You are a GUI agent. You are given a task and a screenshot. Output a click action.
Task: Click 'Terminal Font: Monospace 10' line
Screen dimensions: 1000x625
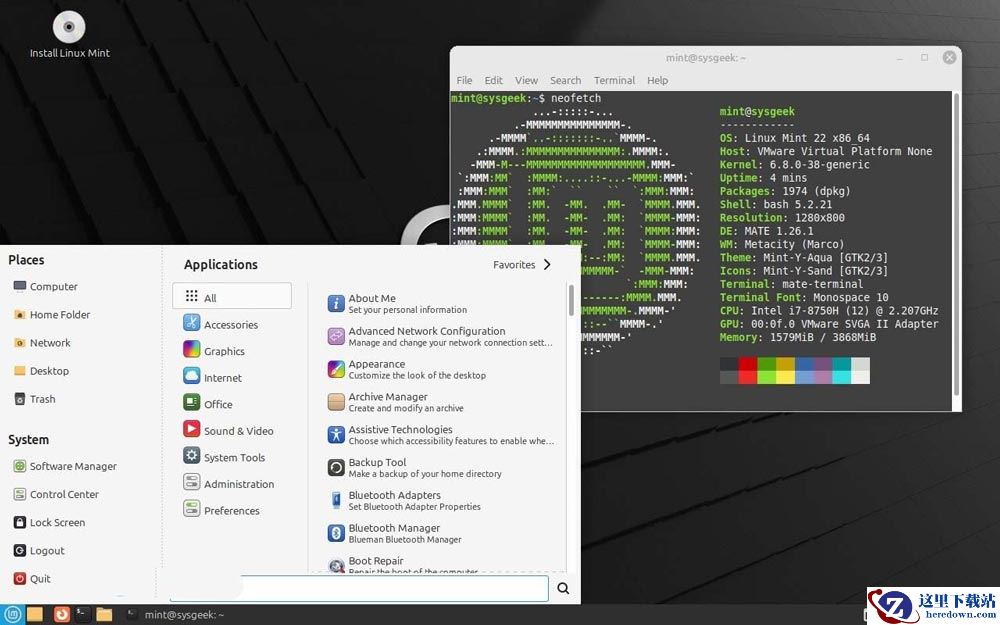pos(804,297)
